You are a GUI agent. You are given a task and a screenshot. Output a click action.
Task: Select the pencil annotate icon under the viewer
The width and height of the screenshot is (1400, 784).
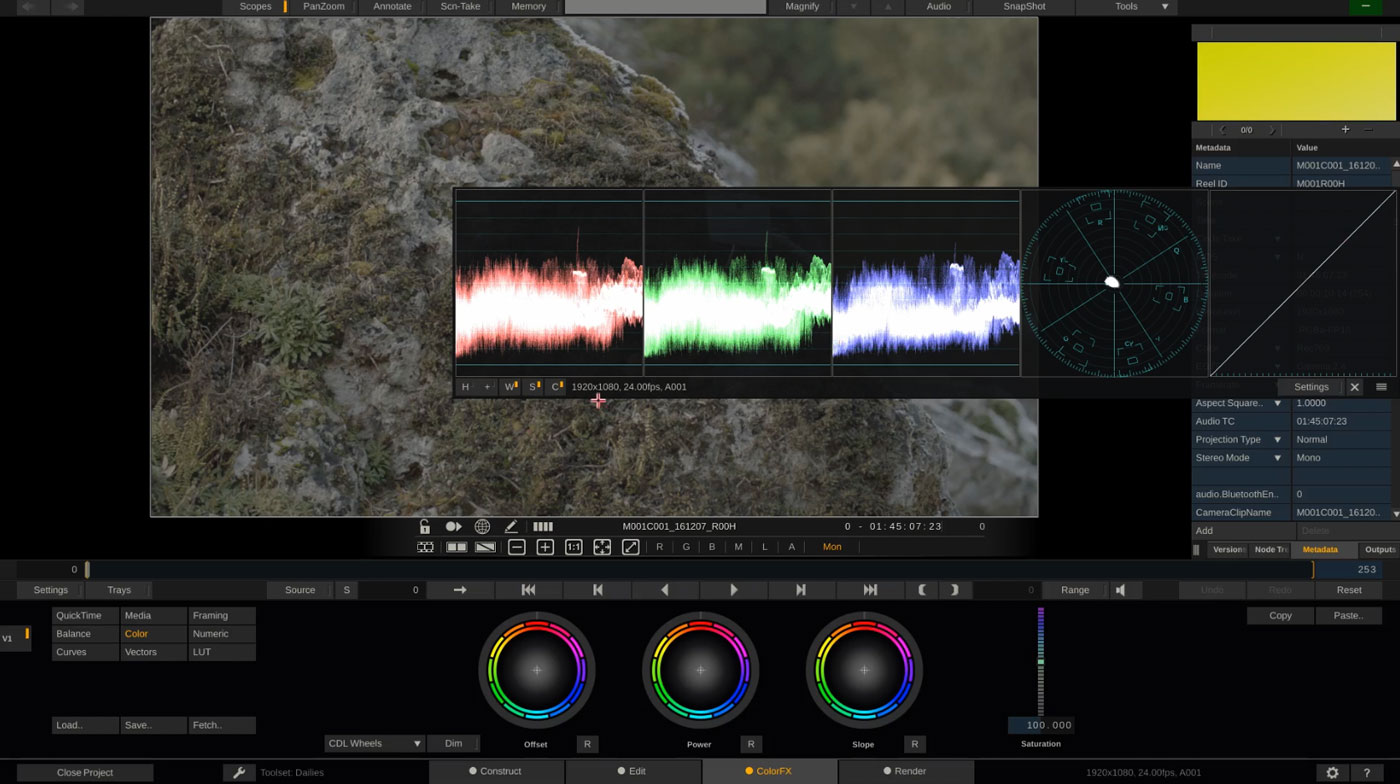click(511, 527)
